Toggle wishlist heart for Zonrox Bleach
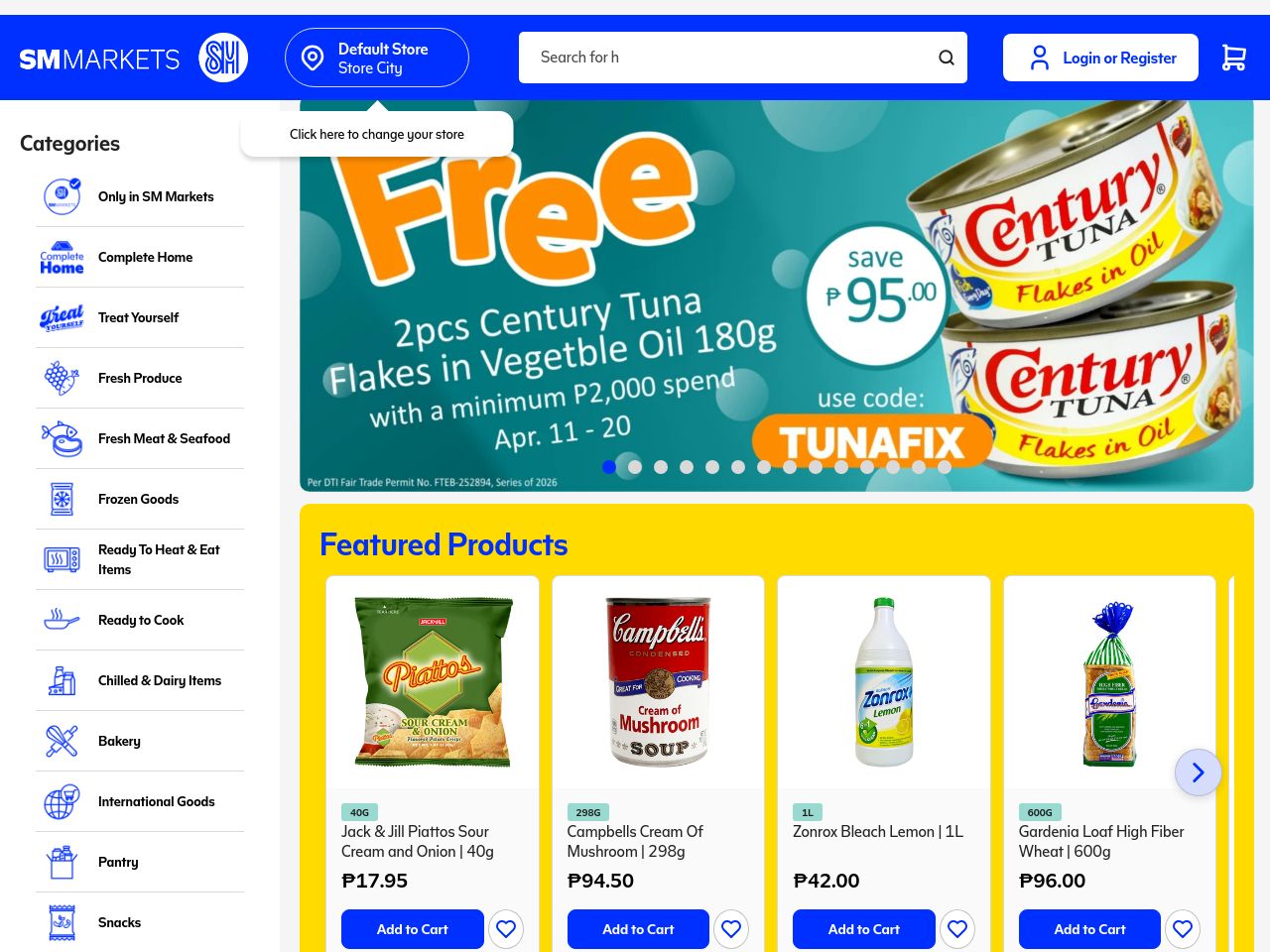 (x=957, y=929)
